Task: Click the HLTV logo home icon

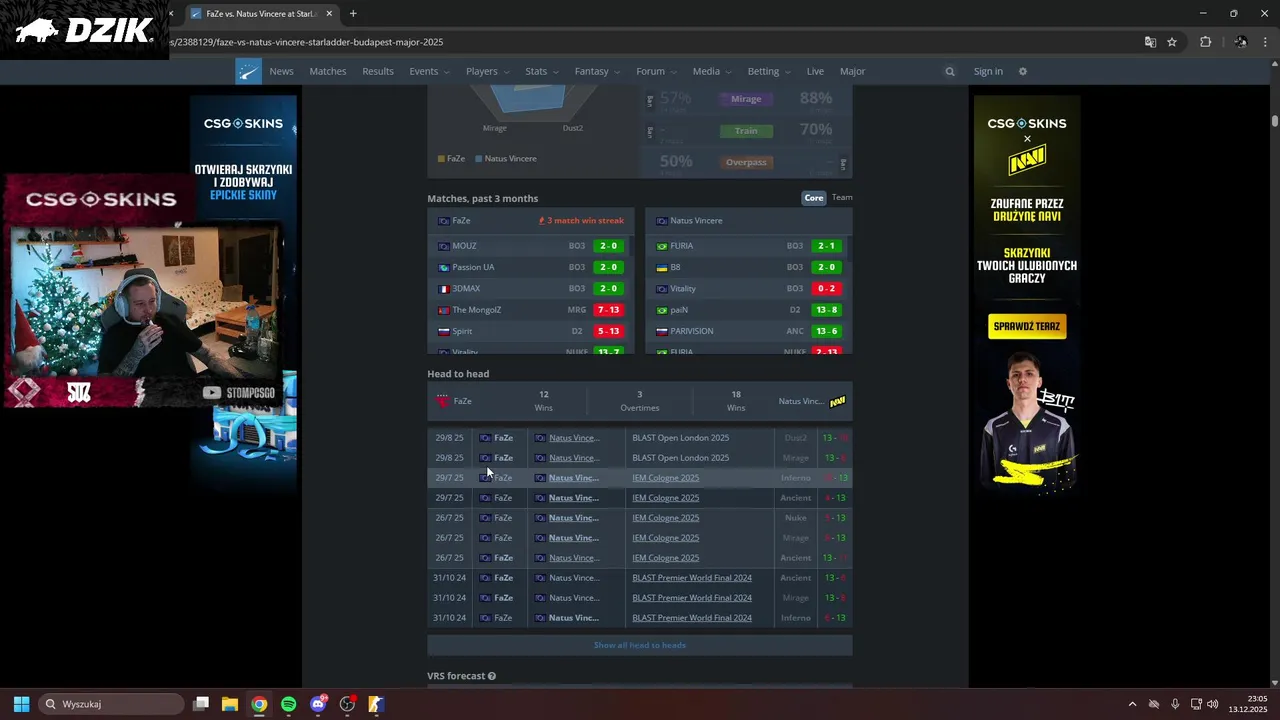Action: click(x=248, y=71)
